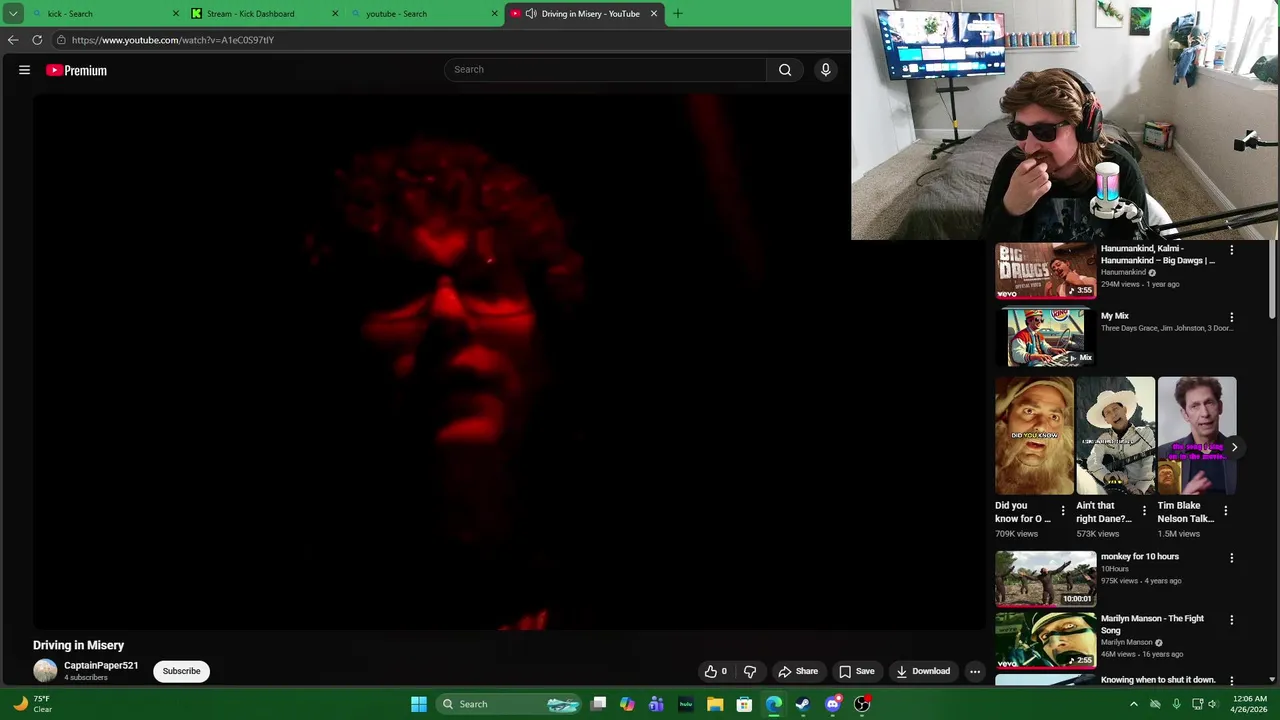
Task: Play the 'Did you know for O...' short
Action: [x=1034, y=436]
